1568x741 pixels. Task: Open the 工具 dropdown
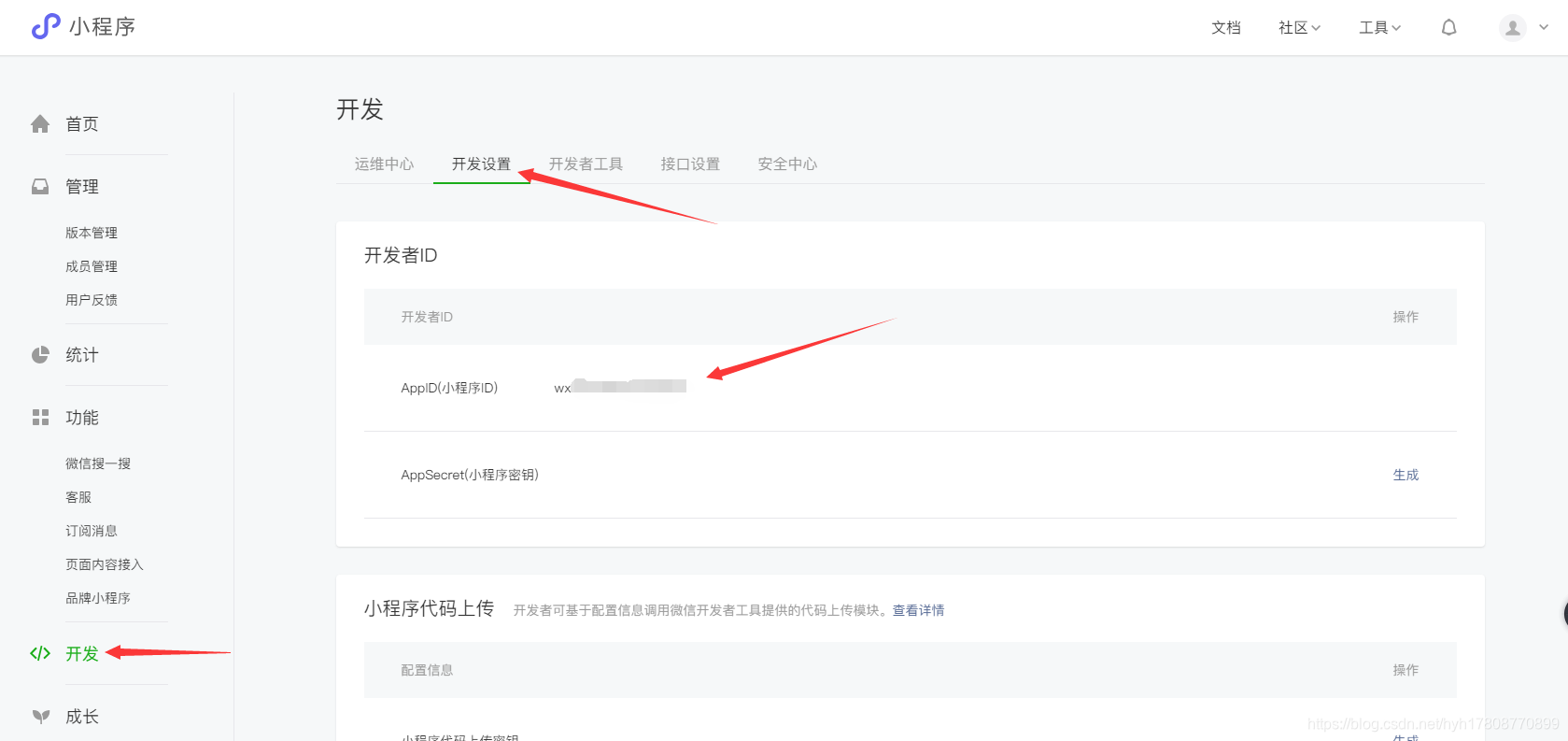coord(1379,27)
